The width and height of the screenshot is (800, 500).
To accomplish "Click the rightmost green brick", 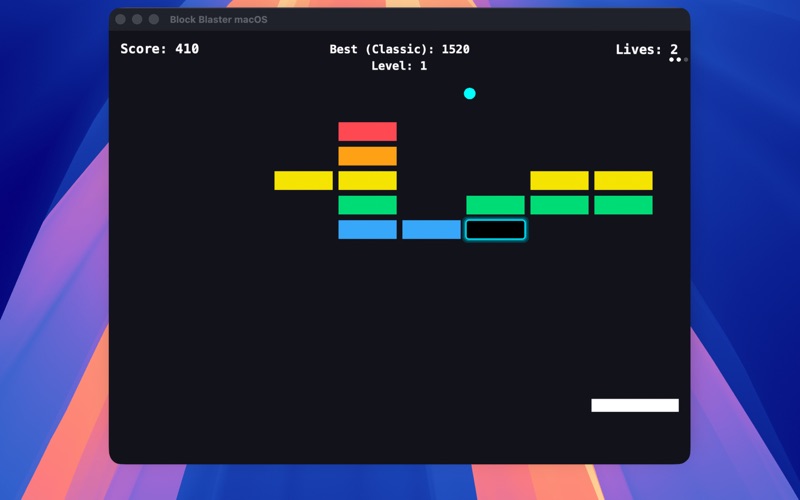I will point(623,205).
